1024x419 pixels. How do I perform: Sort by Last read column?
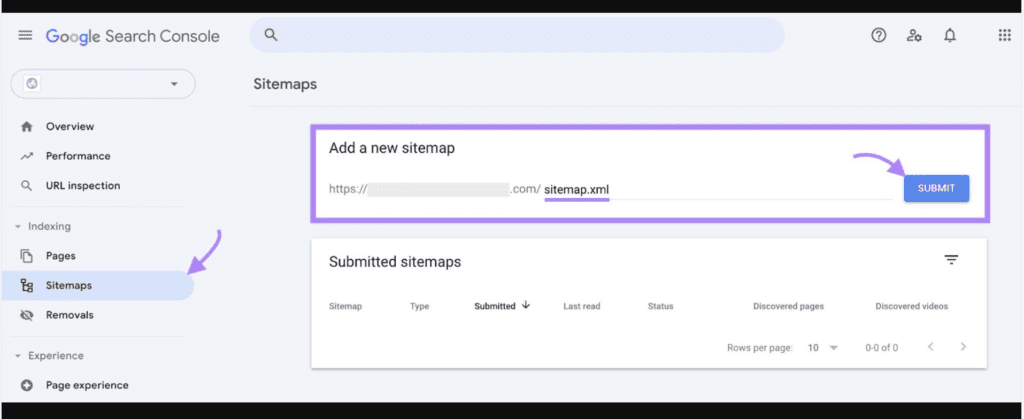[581, 306]
